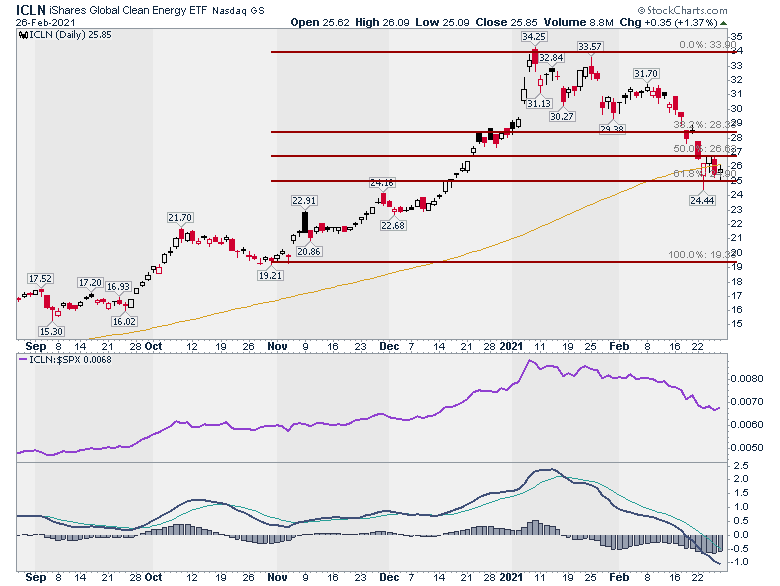Click the green up-arrow change indicator
Viewport: 780px width, 586px height.
[x=723, y=23]
